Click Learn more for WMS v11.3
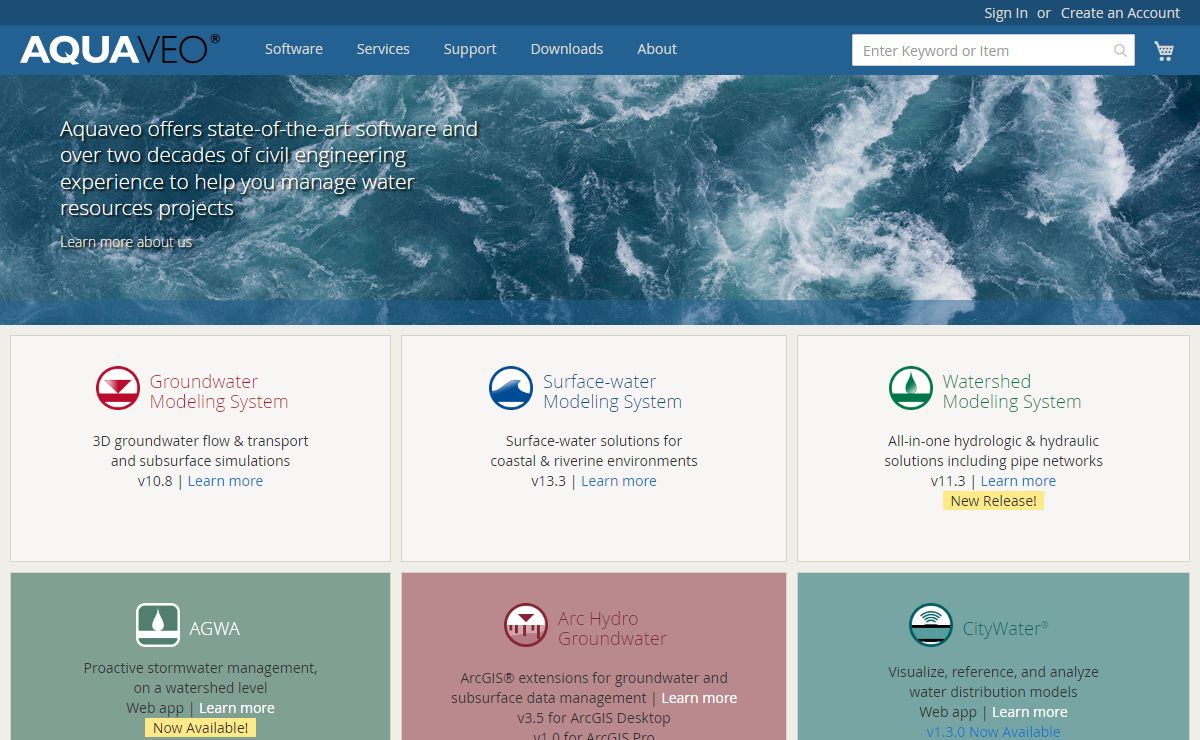 tap(1018, 481)
